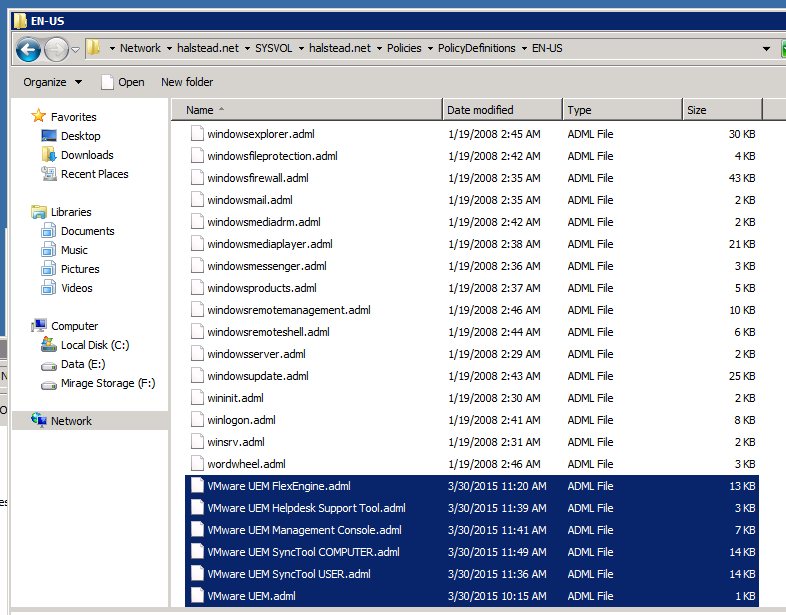Screen dimensions: 786x615
Task: Click the Back navigation arrow button
Action: tap(29, 49)
